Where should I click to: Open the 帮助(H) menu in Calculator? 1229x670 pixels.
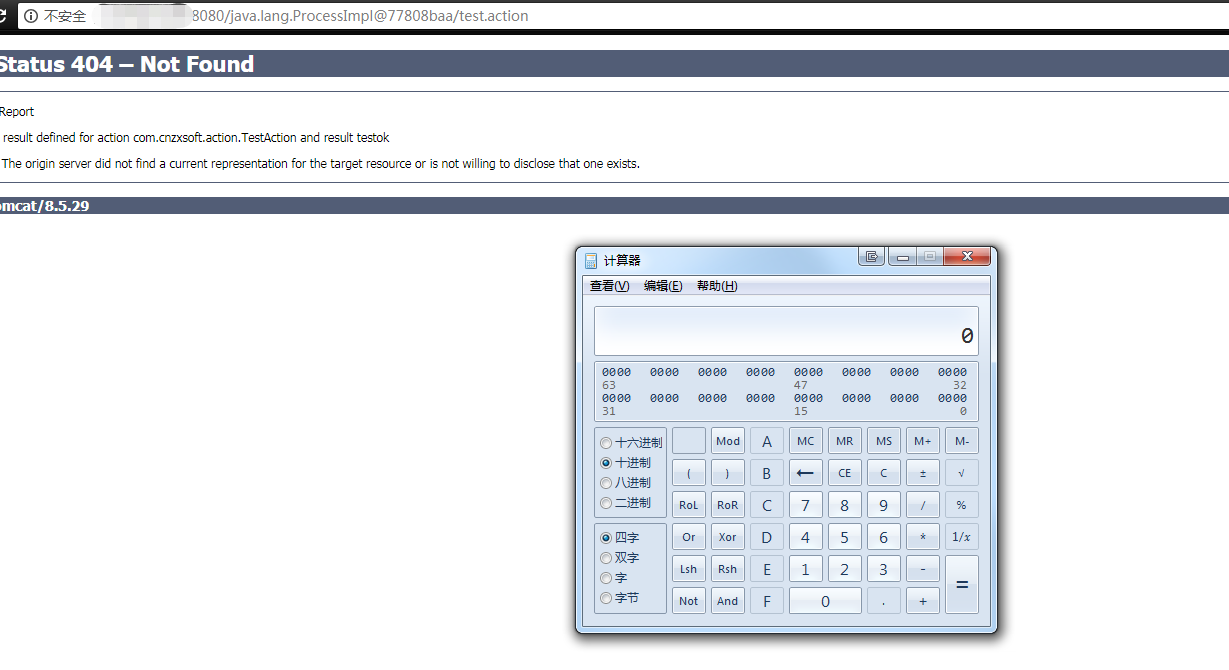717,286
